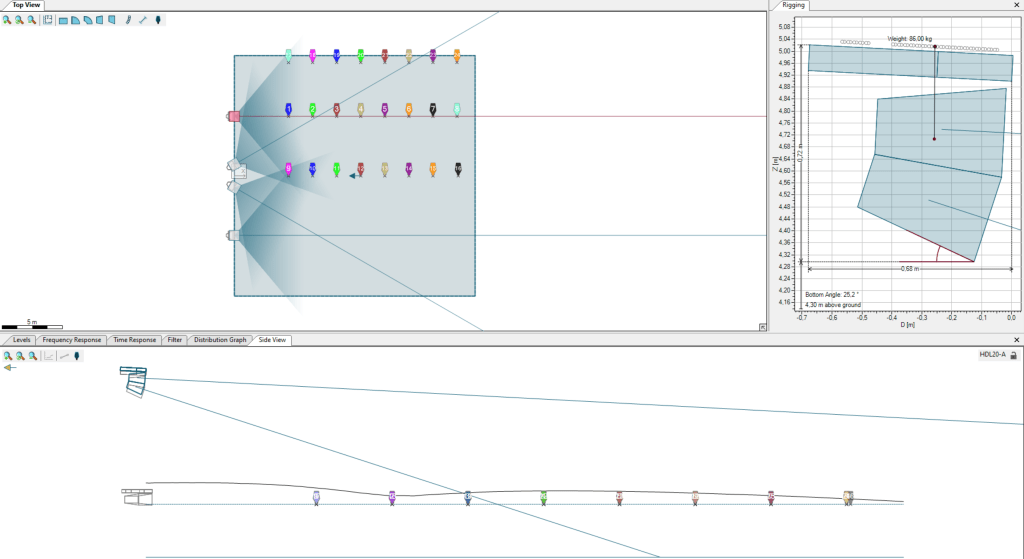
Task: Select the rectangular audience area shape tool
Action: 63,20
